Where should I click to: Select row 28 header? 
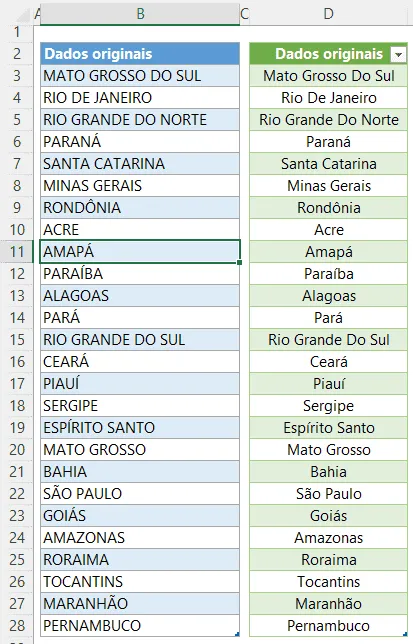17,626
